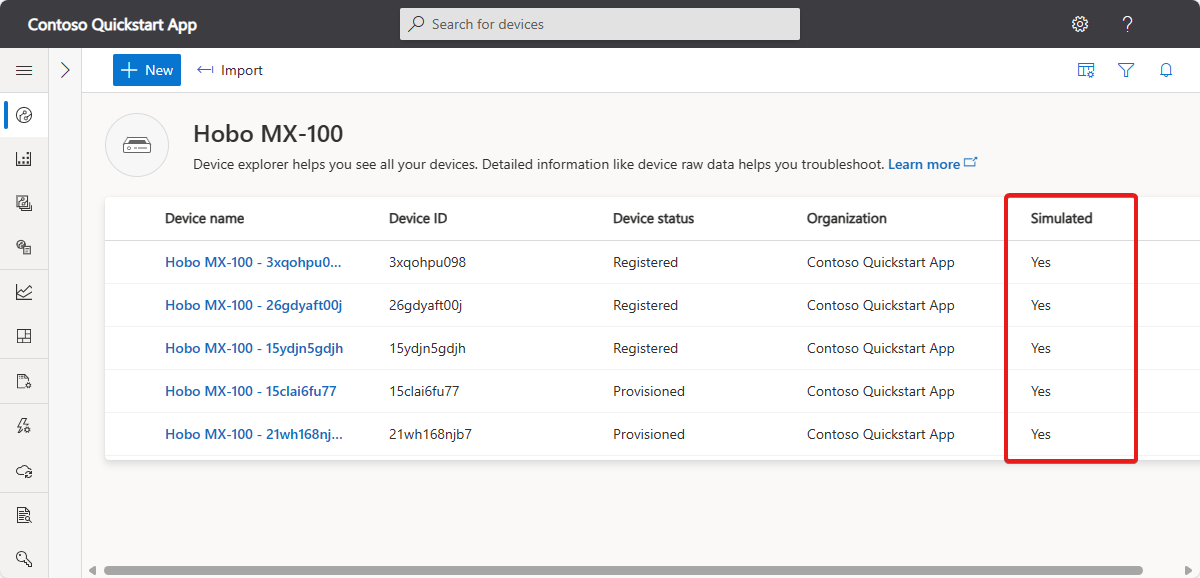Screen dimensions: 1200x578
Task: Click the notification bell icon
Action: pos(1166,70)
